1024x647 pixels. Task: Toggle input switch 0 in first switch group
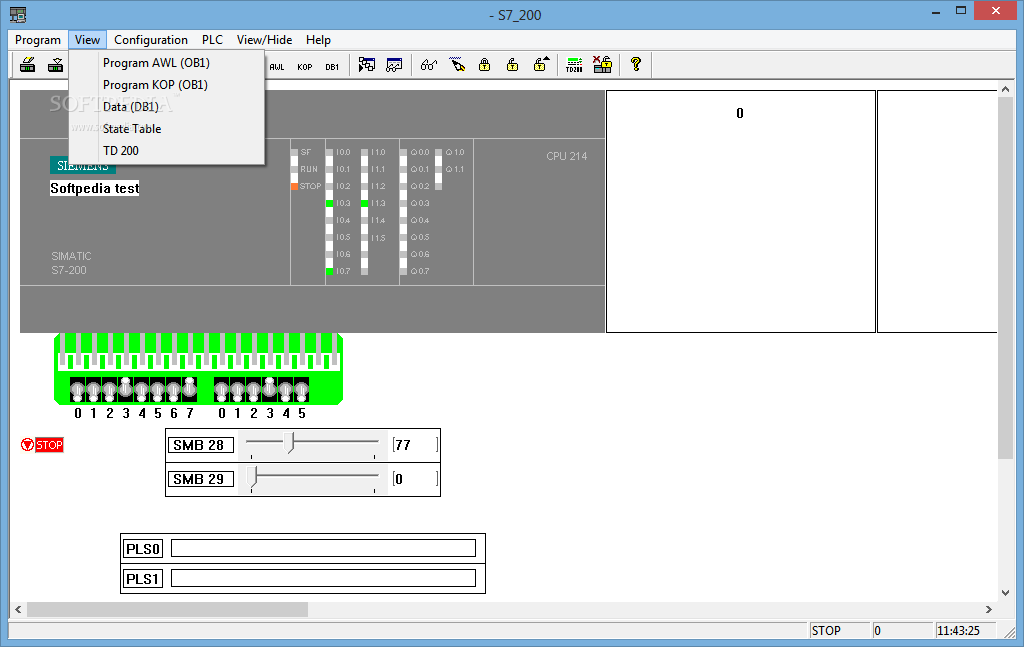pyautogui.click(x=78, y=390)
